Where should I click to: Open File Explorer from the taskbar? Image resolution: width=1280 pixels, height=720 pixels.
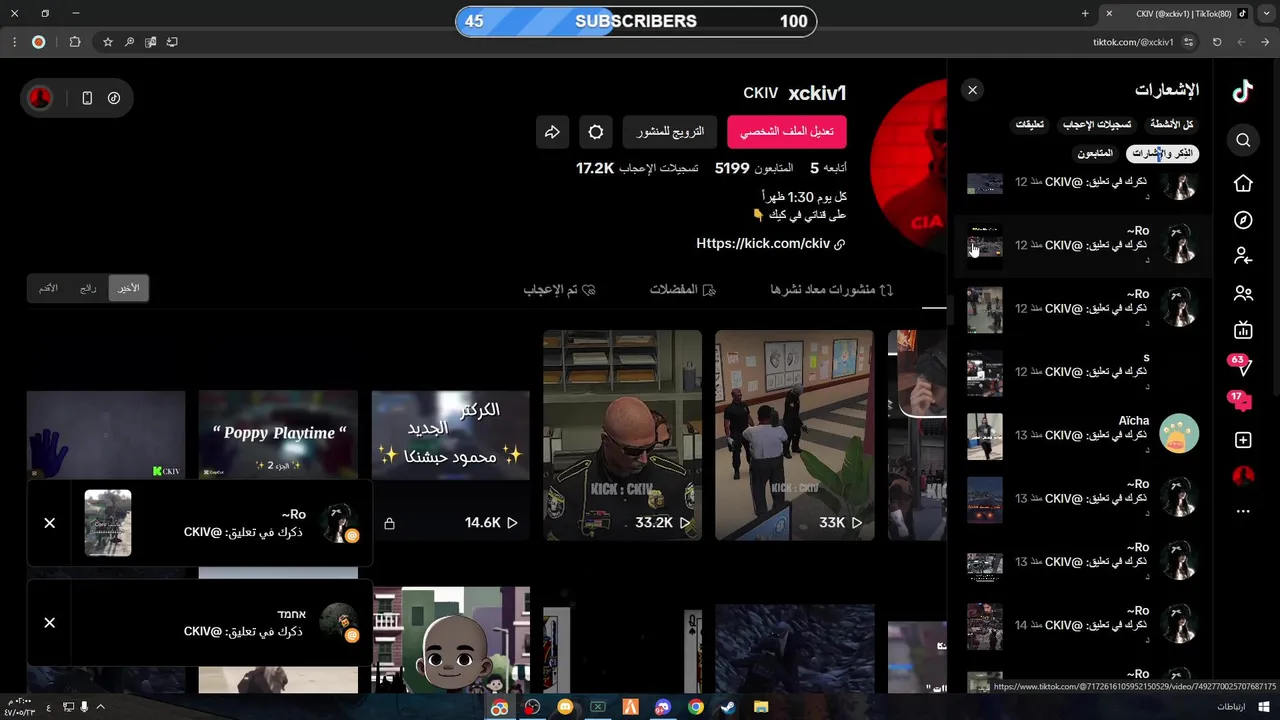pyautogui.click(x=761, y=707)
